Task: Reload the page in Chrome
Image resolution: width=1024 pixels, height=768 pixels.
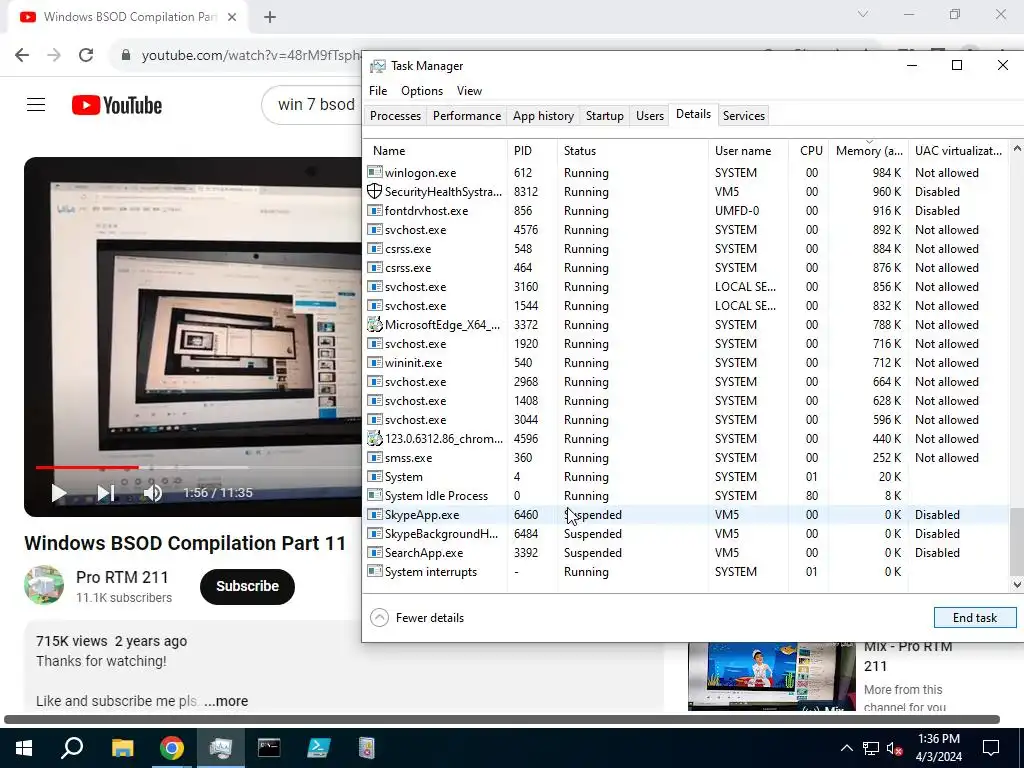Action: pos(86,55)
